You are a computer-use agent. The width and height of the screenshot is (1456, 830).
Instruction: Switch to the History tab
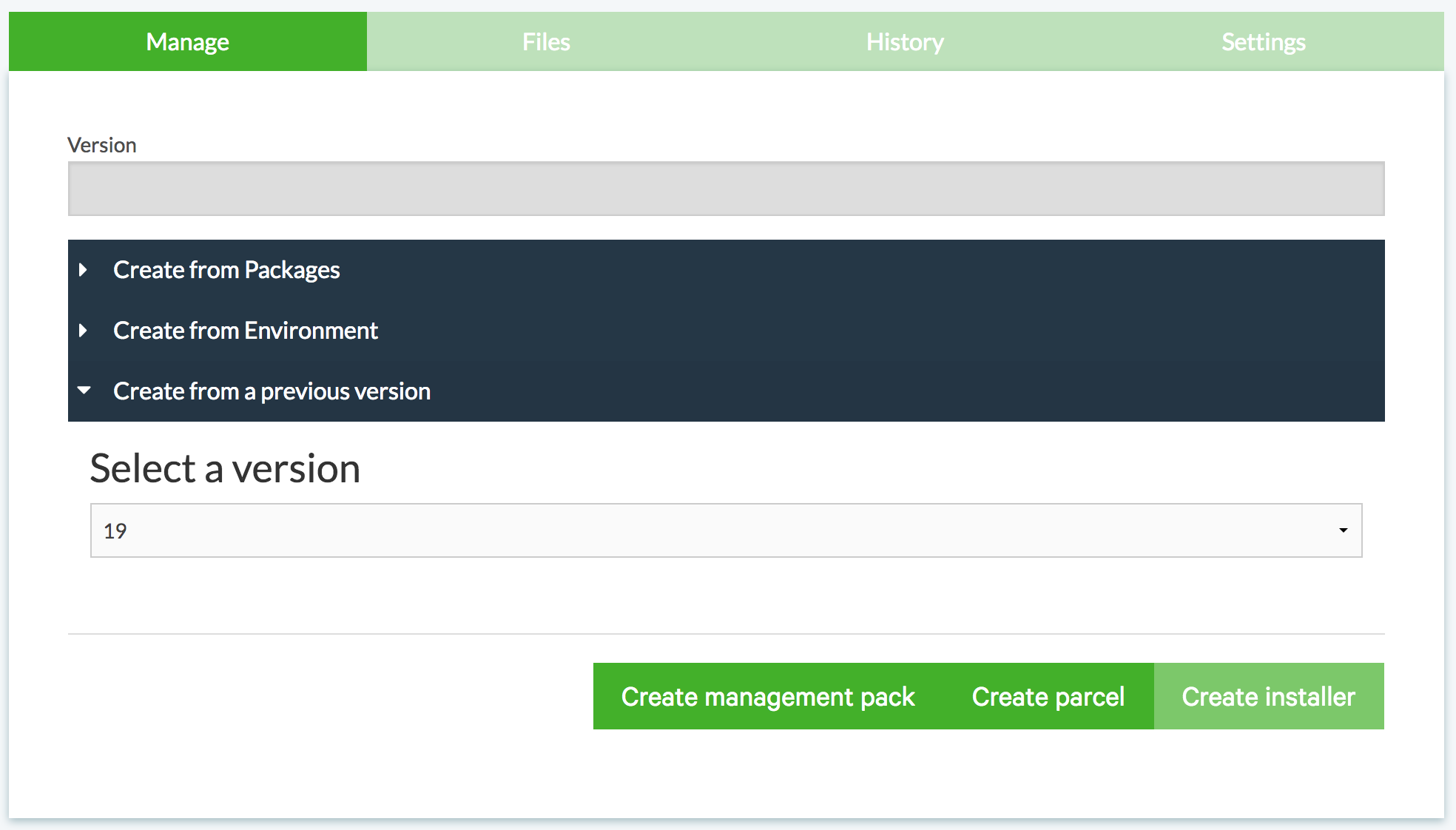(x=904, y=41)
